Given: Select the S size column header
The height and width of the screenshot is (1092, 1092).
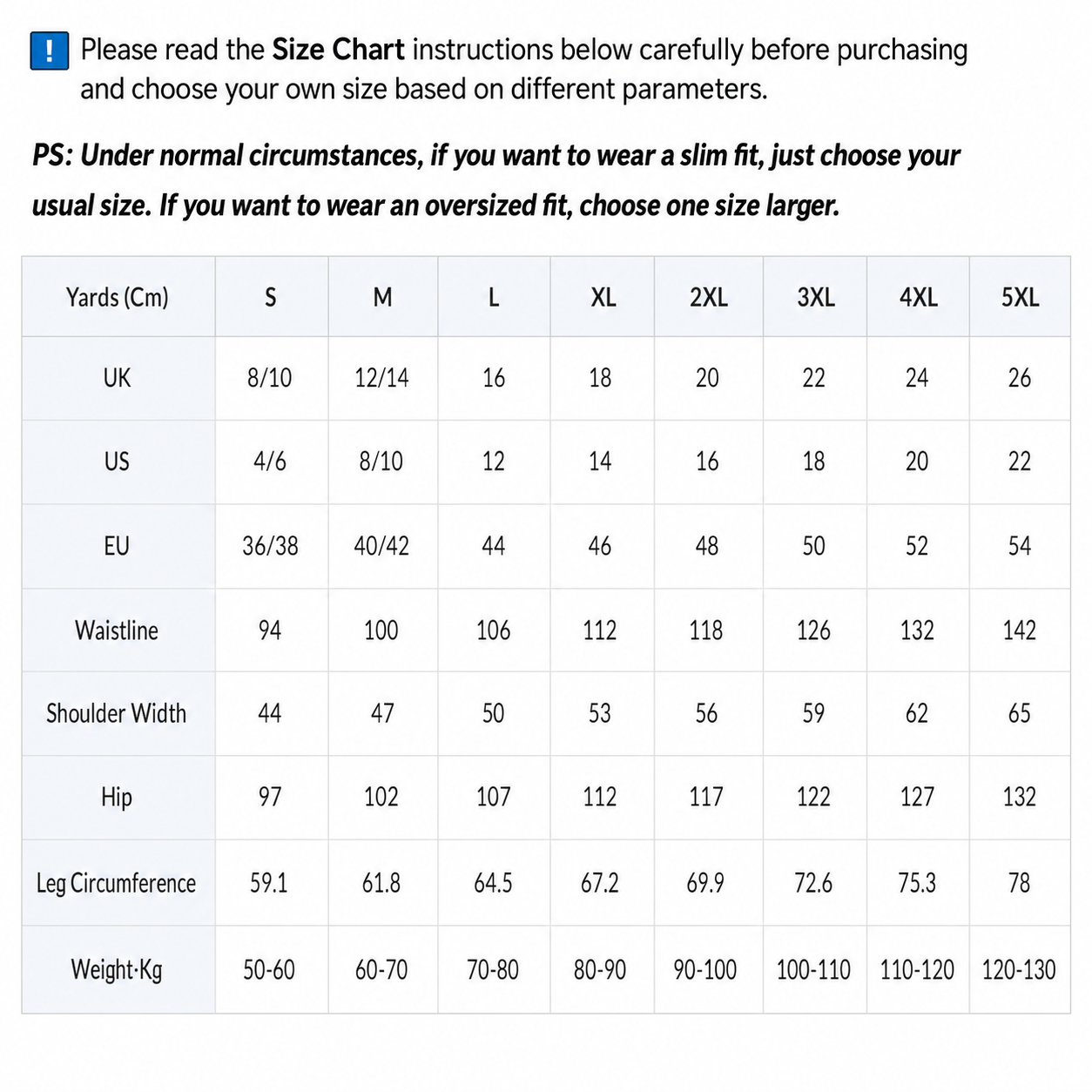Looking at the screenshot, I should (x=271, y=297).
